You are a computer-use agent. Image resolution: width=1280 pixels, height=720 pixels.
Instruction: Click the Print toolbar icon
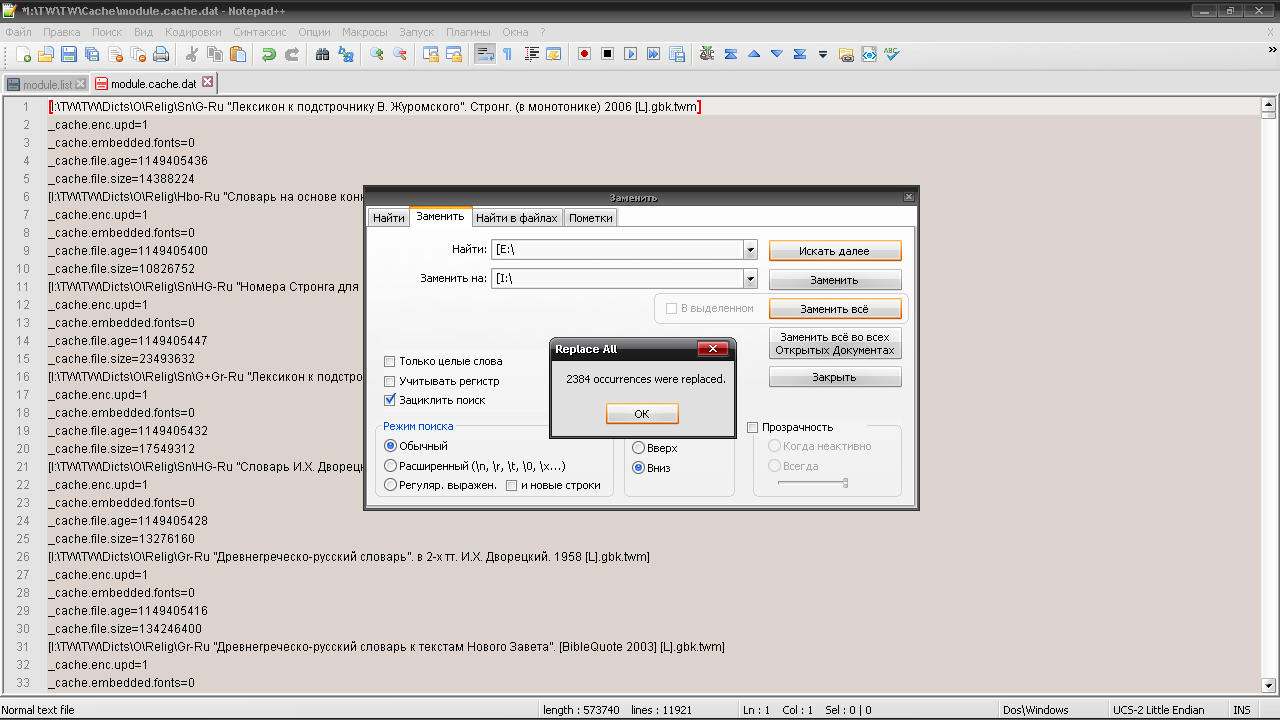point(161,54)
